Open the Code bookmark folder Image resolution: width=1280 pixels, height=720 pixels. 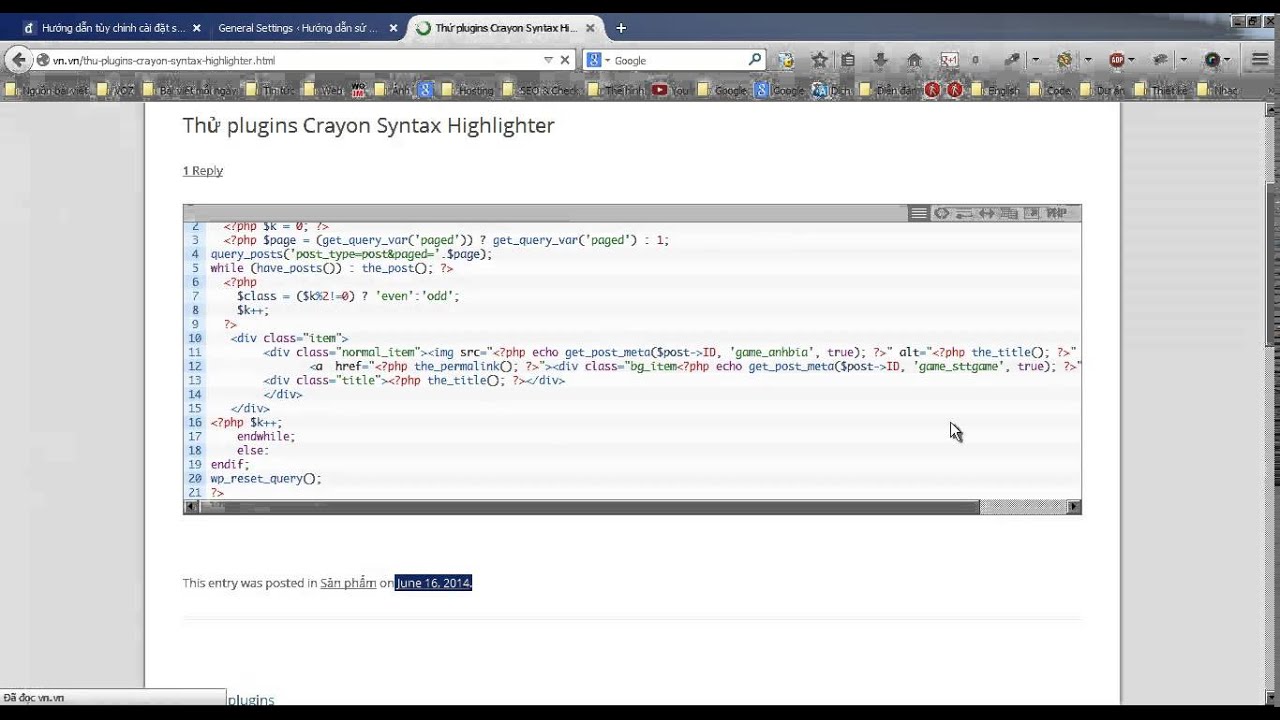[1050, 90]
